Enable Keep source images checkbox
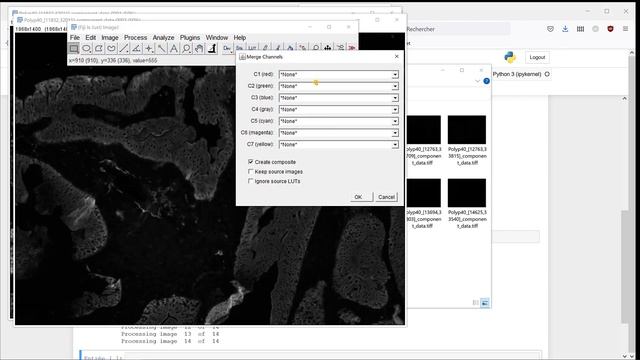640x360 pixels. 251,171
